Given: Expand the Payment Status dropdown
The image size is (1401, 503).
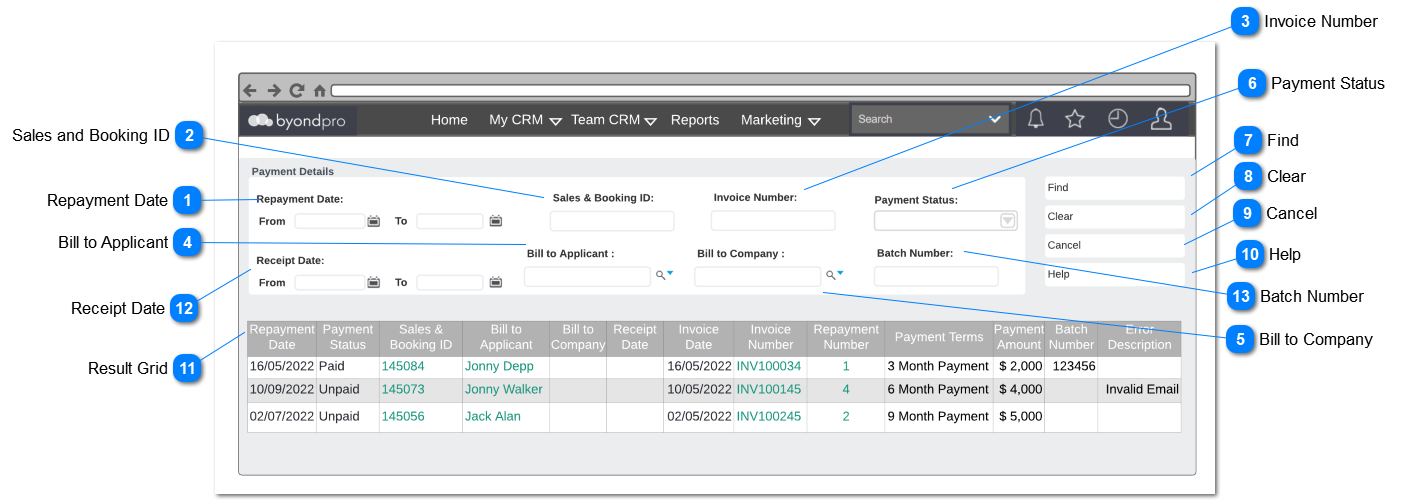Looking at the screenshot, I should point(1007,221).
